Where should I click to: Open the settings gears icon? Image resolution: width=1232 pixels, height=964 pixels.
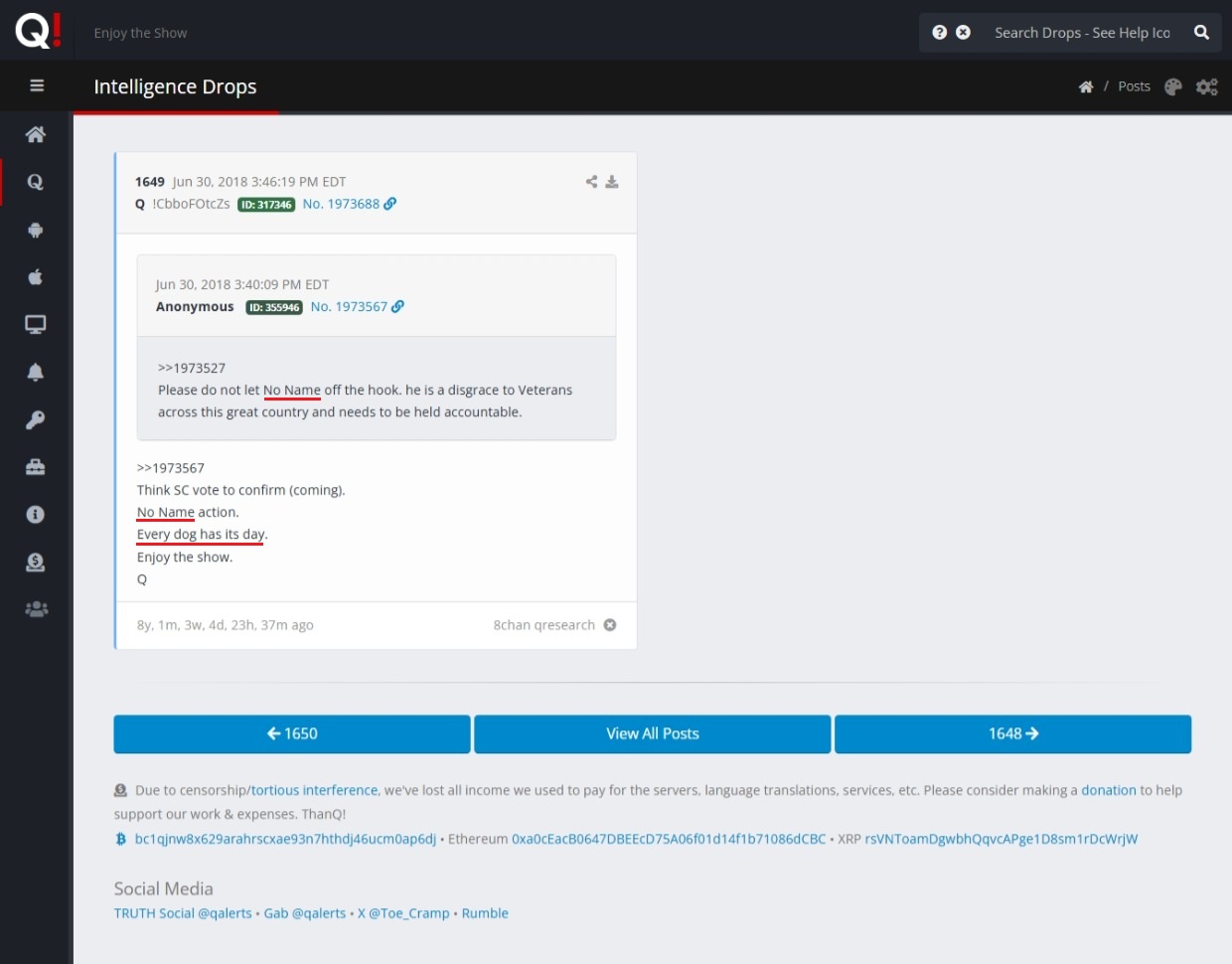[1207, 86]
